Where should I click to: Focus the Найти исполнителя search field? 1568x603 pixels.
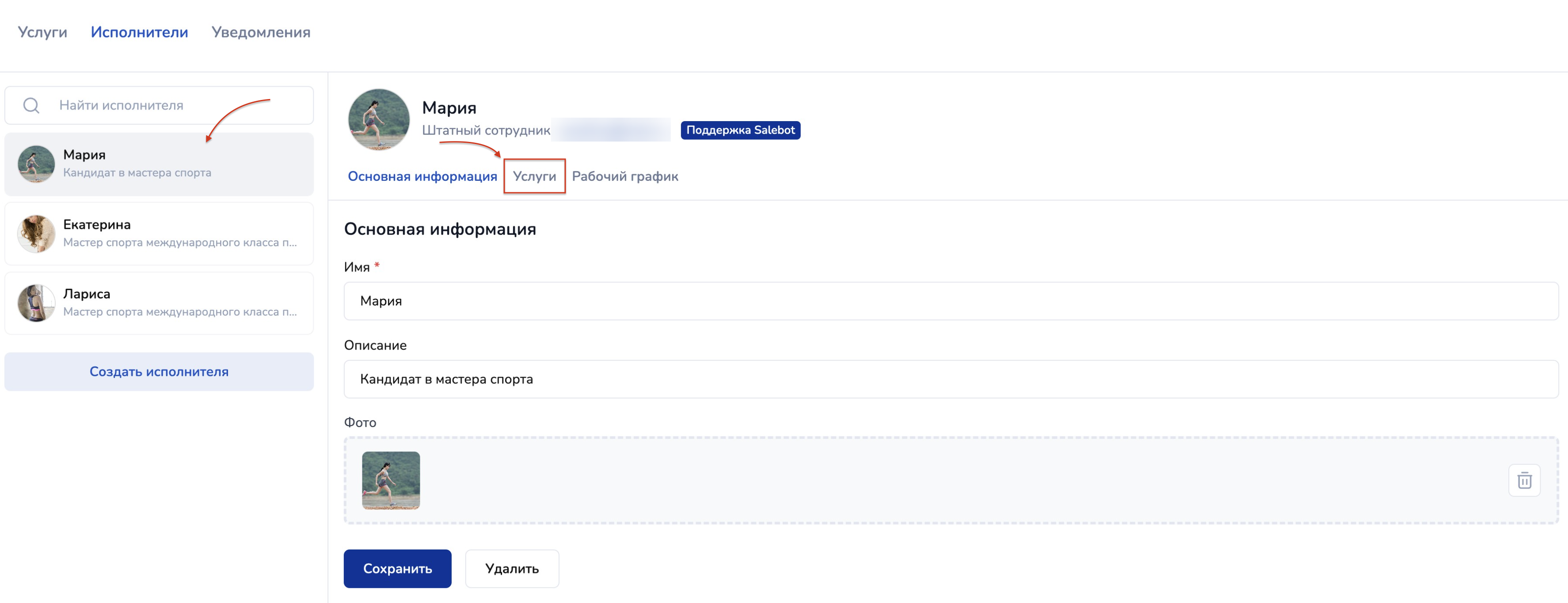click(x=176, y=105)
